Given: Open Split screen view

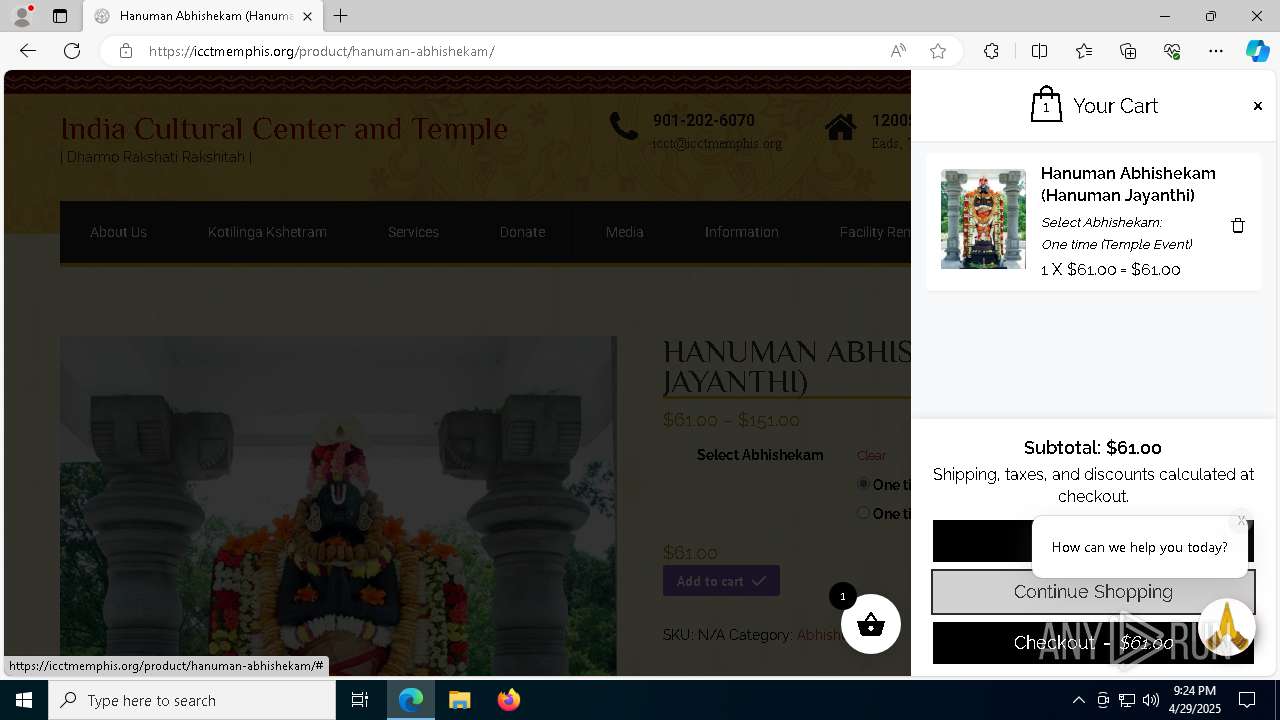Looking at the screenshot, I should click(x=1039, y=51).
